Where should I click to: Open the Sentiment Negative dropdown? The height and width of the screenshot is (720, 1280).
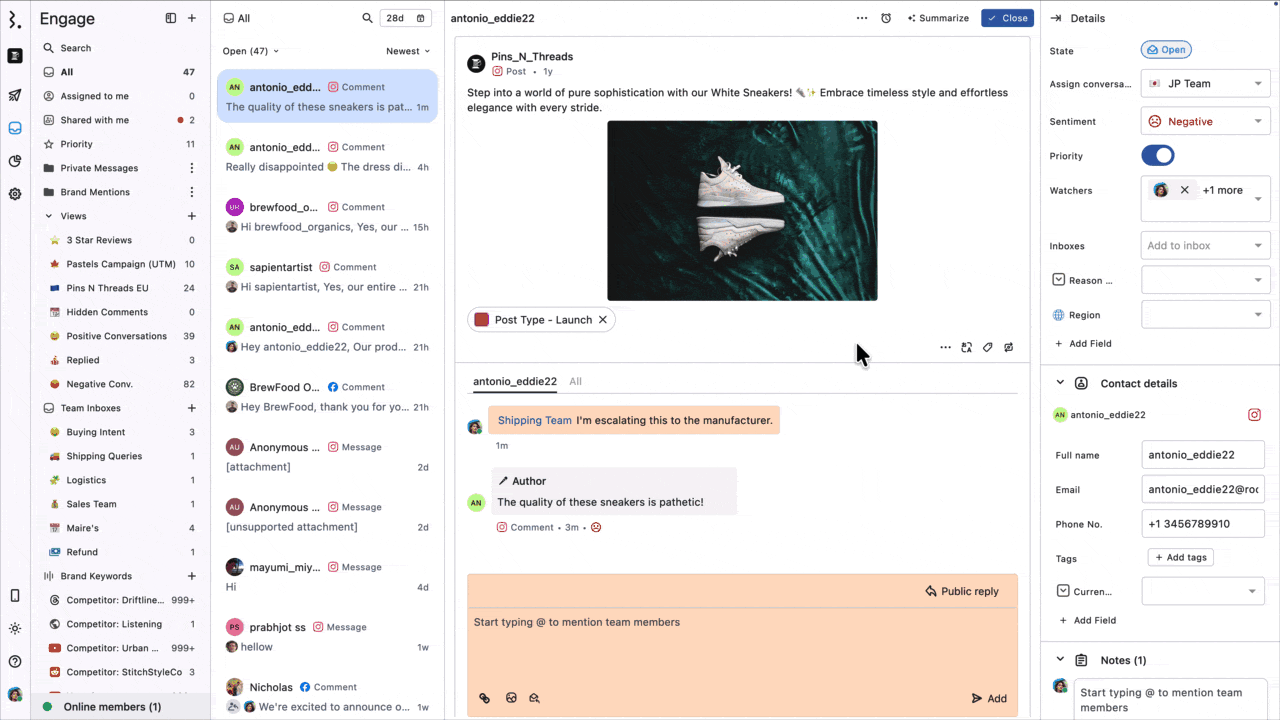click(x=1205, y=121)
